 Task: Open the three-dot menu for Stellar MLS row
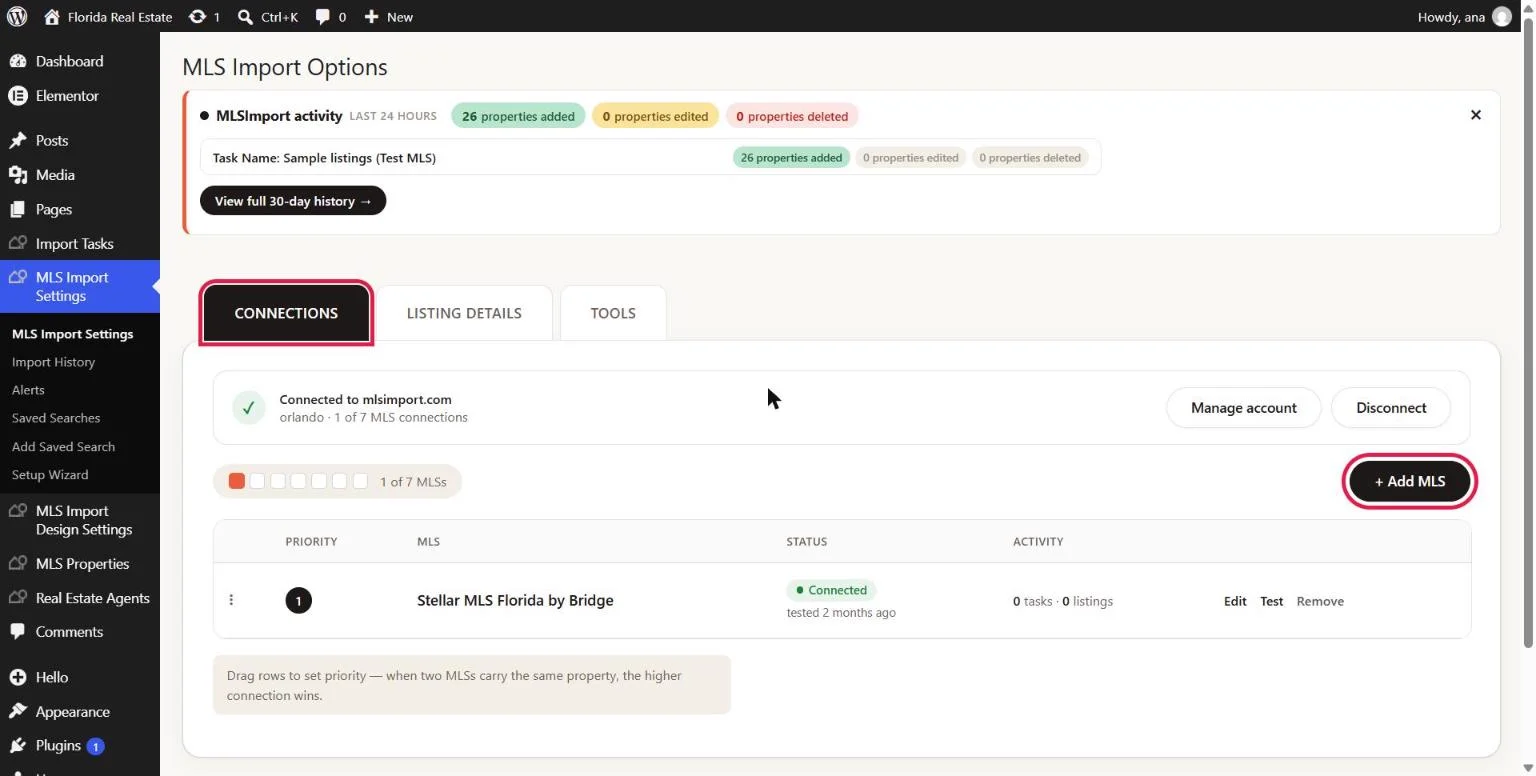tap(231, 600)
